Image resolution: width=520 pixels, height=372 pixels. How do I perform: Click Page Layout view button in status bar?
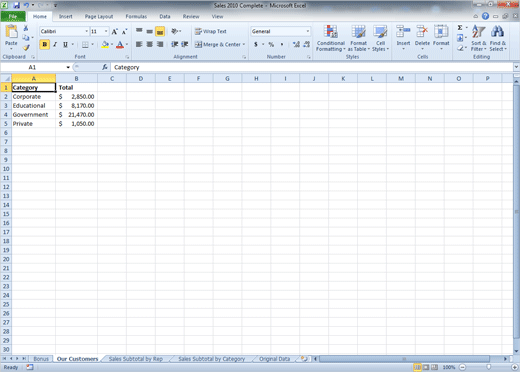coord(426,367)
